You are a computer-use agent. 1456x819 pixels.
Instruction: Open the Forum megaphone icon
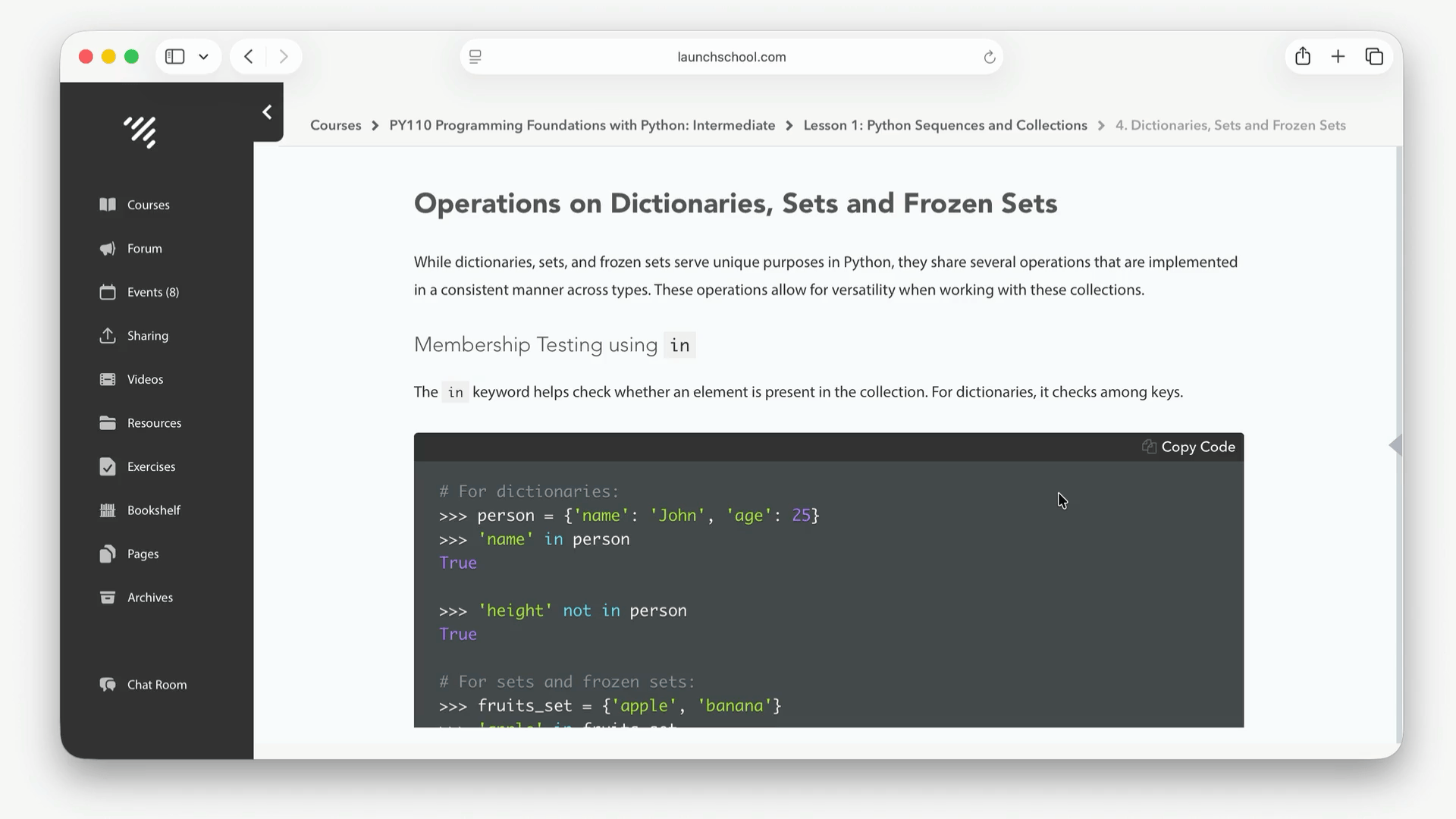coord(108,249)
